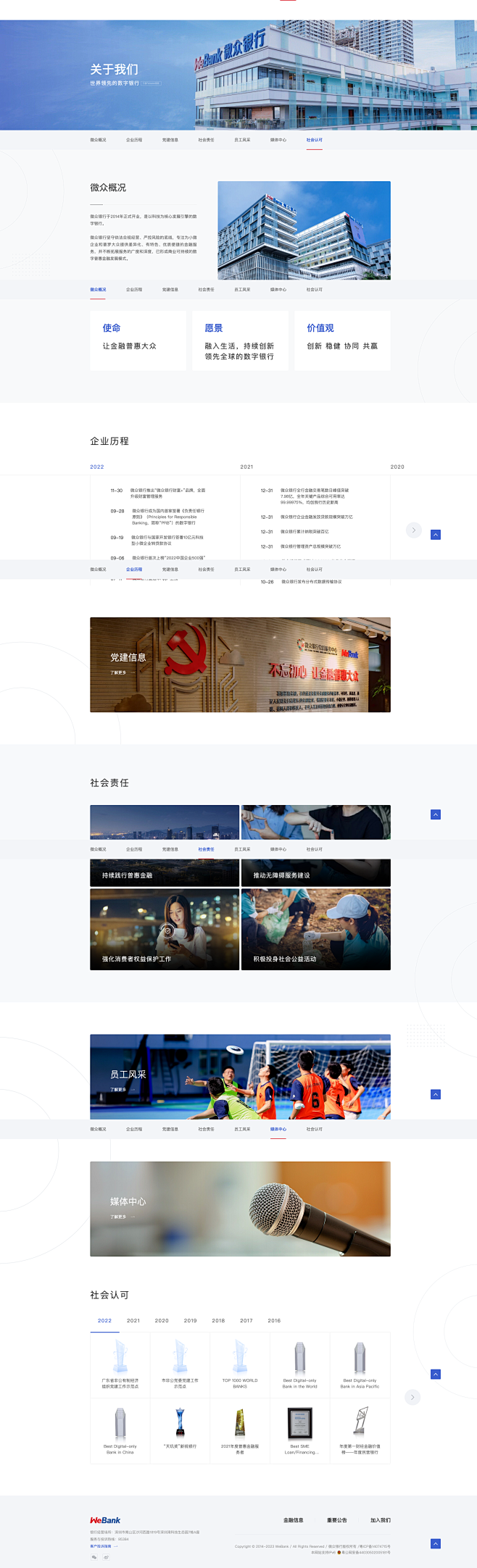Jump to year 2020 in the 企业历程 timeline
Image resolution: width=477 pixels, height=1568 pixels.
point(397,467)
